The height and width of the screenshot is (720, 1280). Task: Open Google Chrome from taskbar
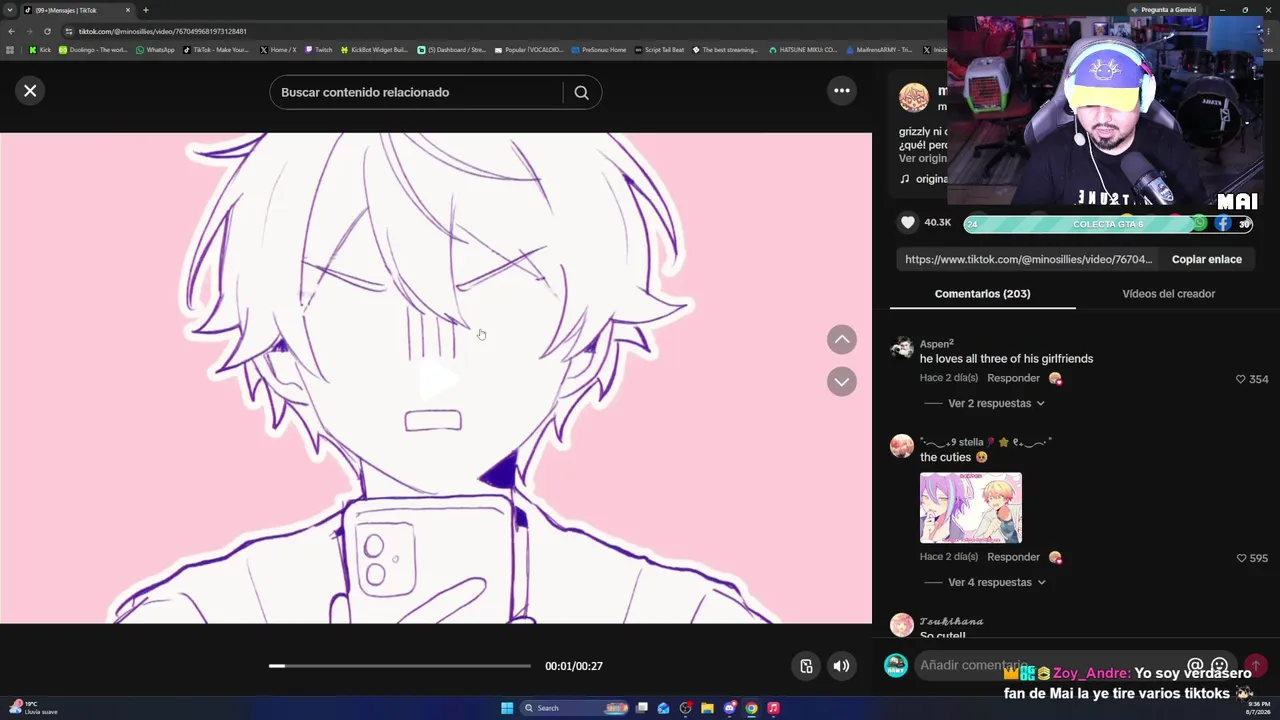[x=751, y=708]
